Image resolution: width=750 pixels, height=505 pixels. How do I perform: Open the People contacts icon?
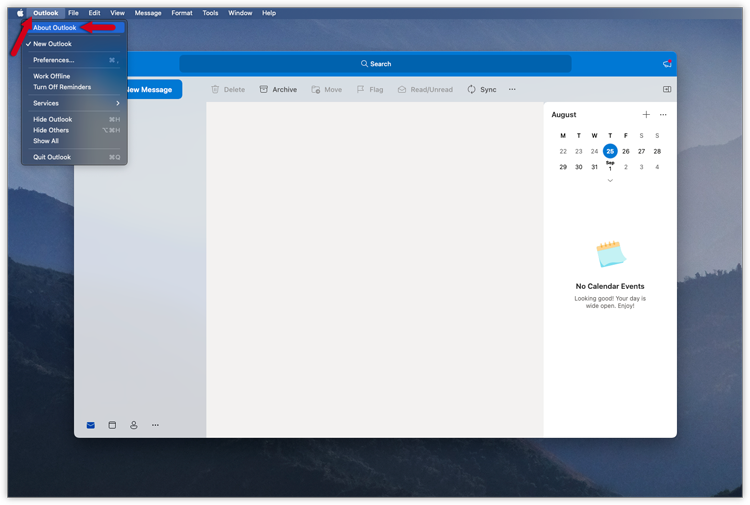(133, 425)
